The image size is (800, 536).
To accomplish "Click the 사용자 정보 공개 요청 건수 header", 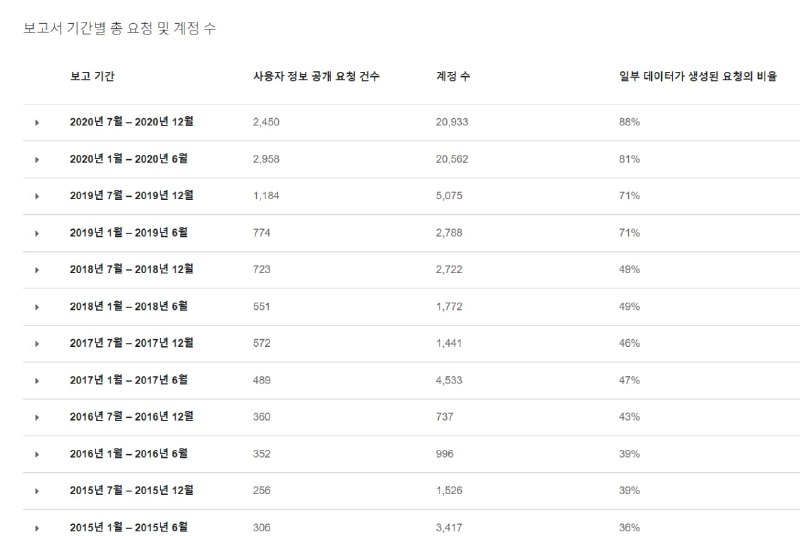I will coord(316,76).
